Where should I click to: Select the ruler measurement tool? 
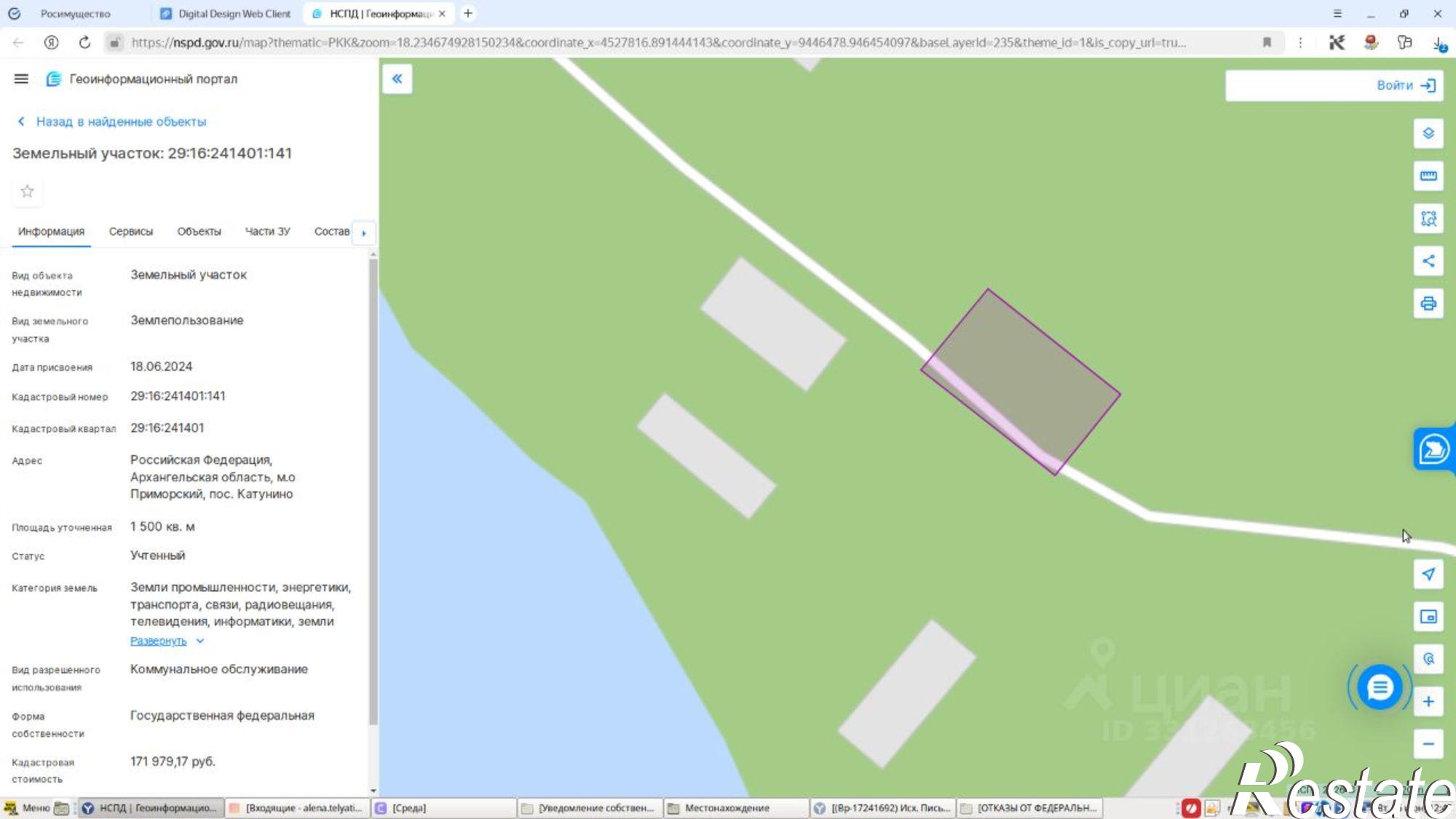[1428, 175]
